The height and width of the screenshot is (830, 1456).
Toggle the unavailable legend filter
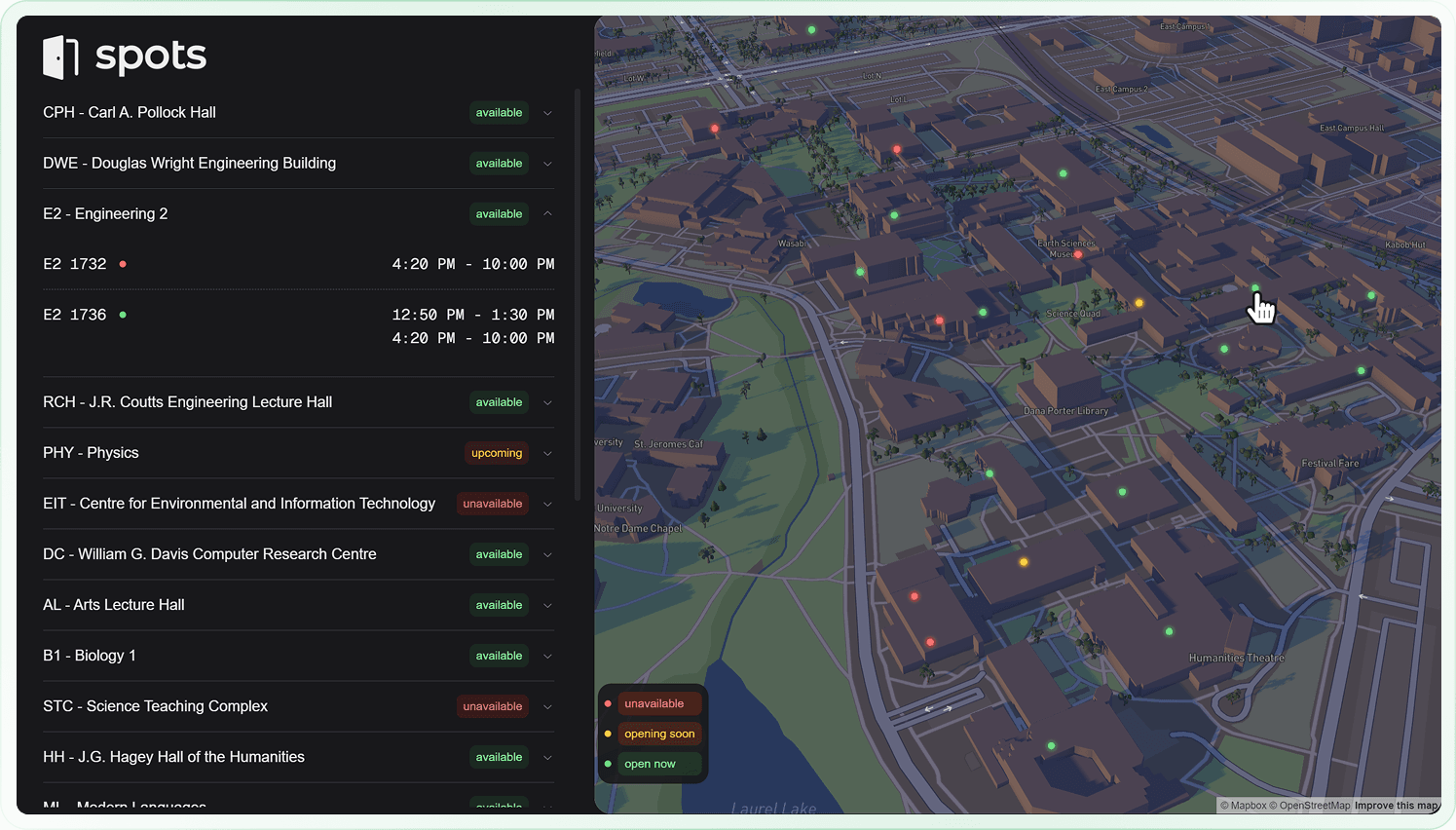pyautogui.click(x=654, y=703)
